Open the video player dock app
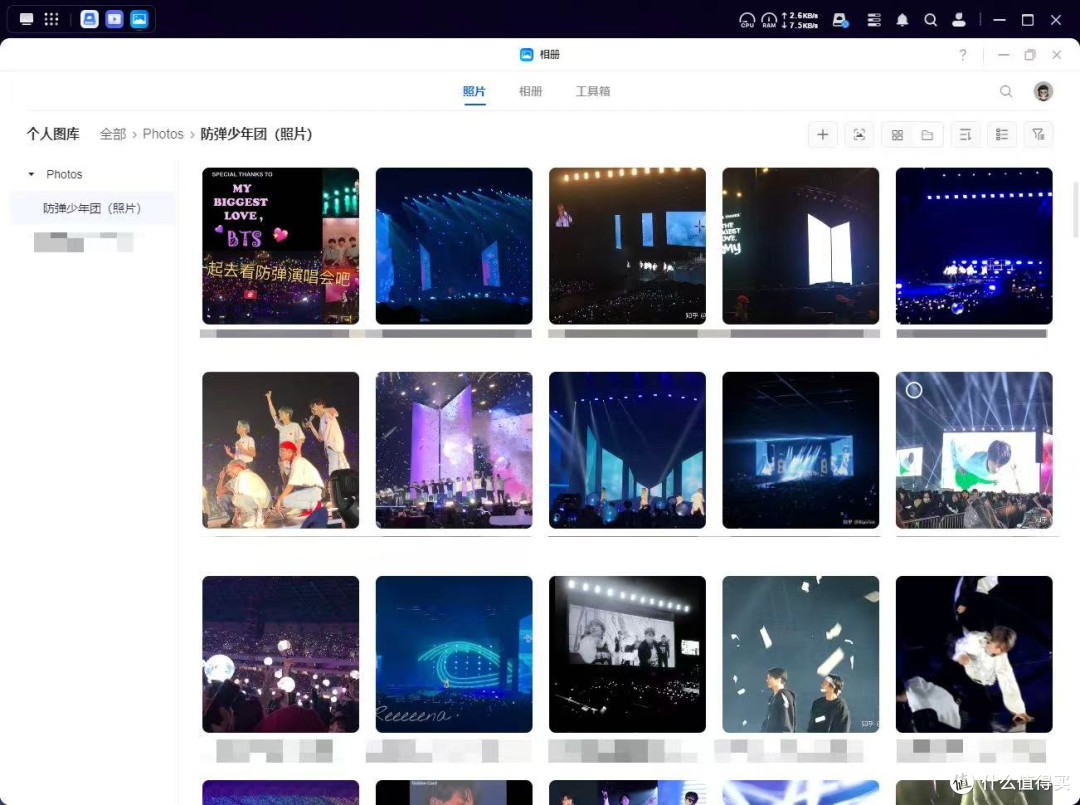This screenshot has height=805, width=1080. pyautogui.click(x=114, y=19)
